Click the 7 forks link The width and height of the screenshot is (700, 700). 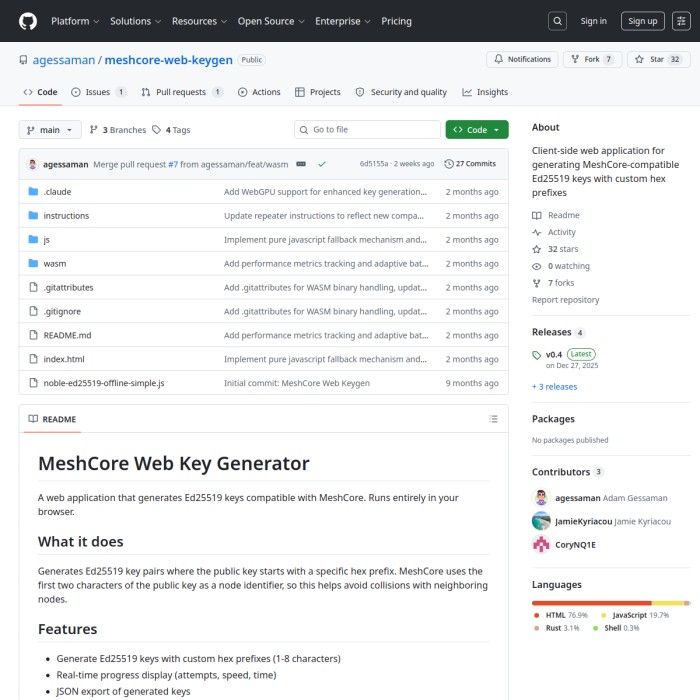click(x=561, y=283)
